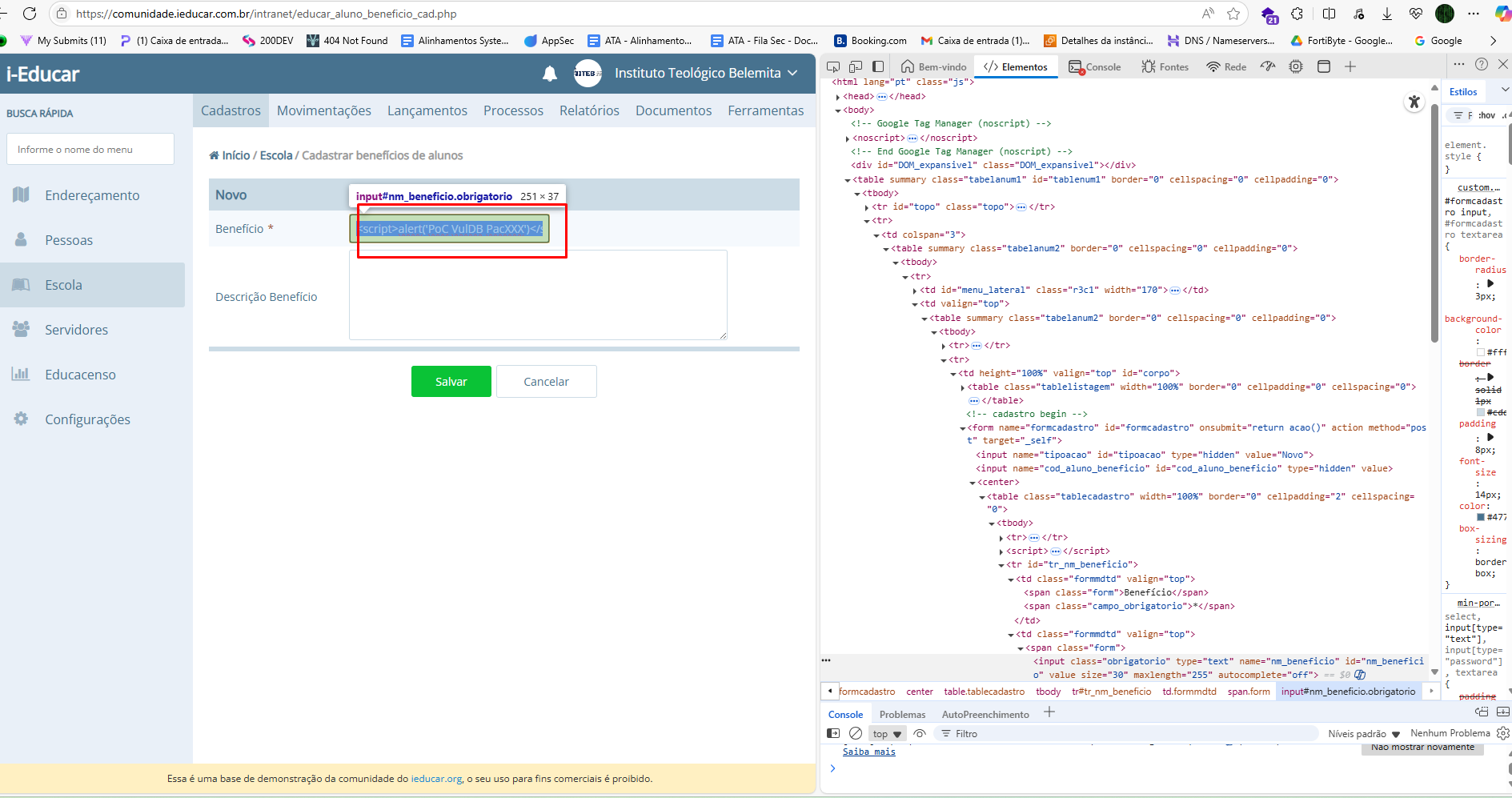Toggle console sidebar icon beside clear button
Image resolution: width=1512 pixels, height=798 pixels.
pos(833,733)
